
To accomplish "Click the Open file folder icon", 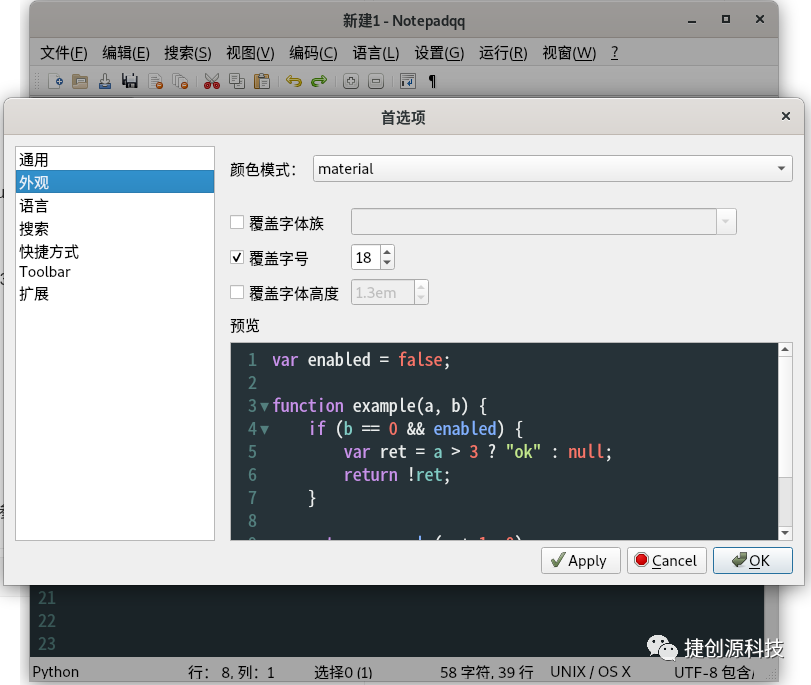I will [80, 81].
